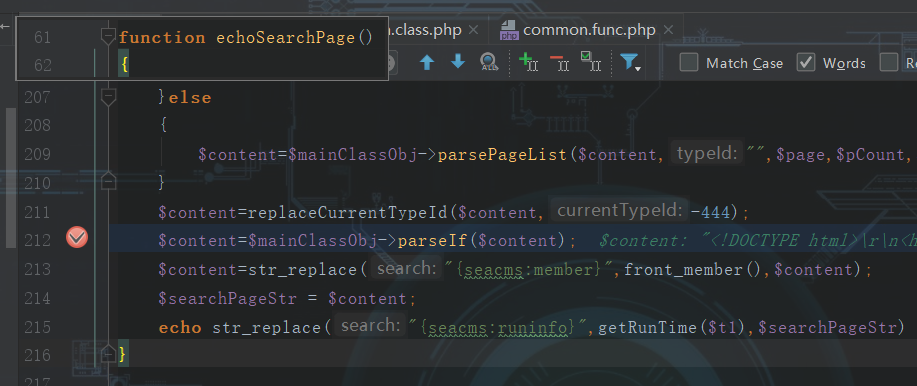Click the echo keyword on line 215
917x386 pixels.
pyautogui.click(x=180, y=327)
